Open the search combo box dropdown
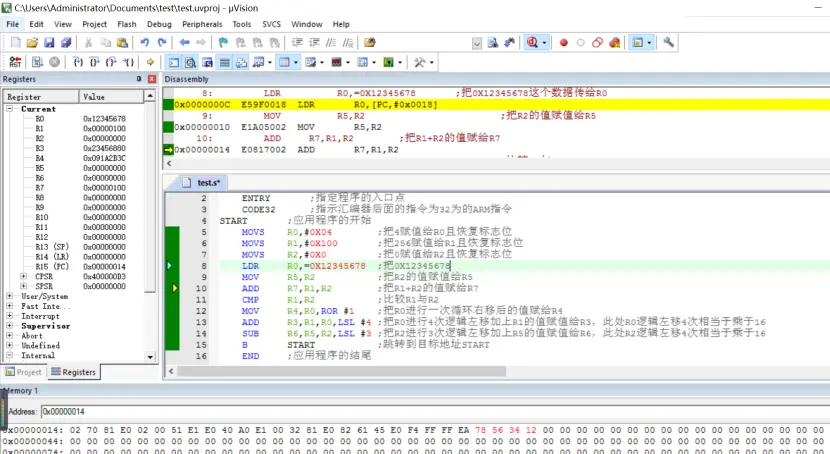 [x=477, y=43]
